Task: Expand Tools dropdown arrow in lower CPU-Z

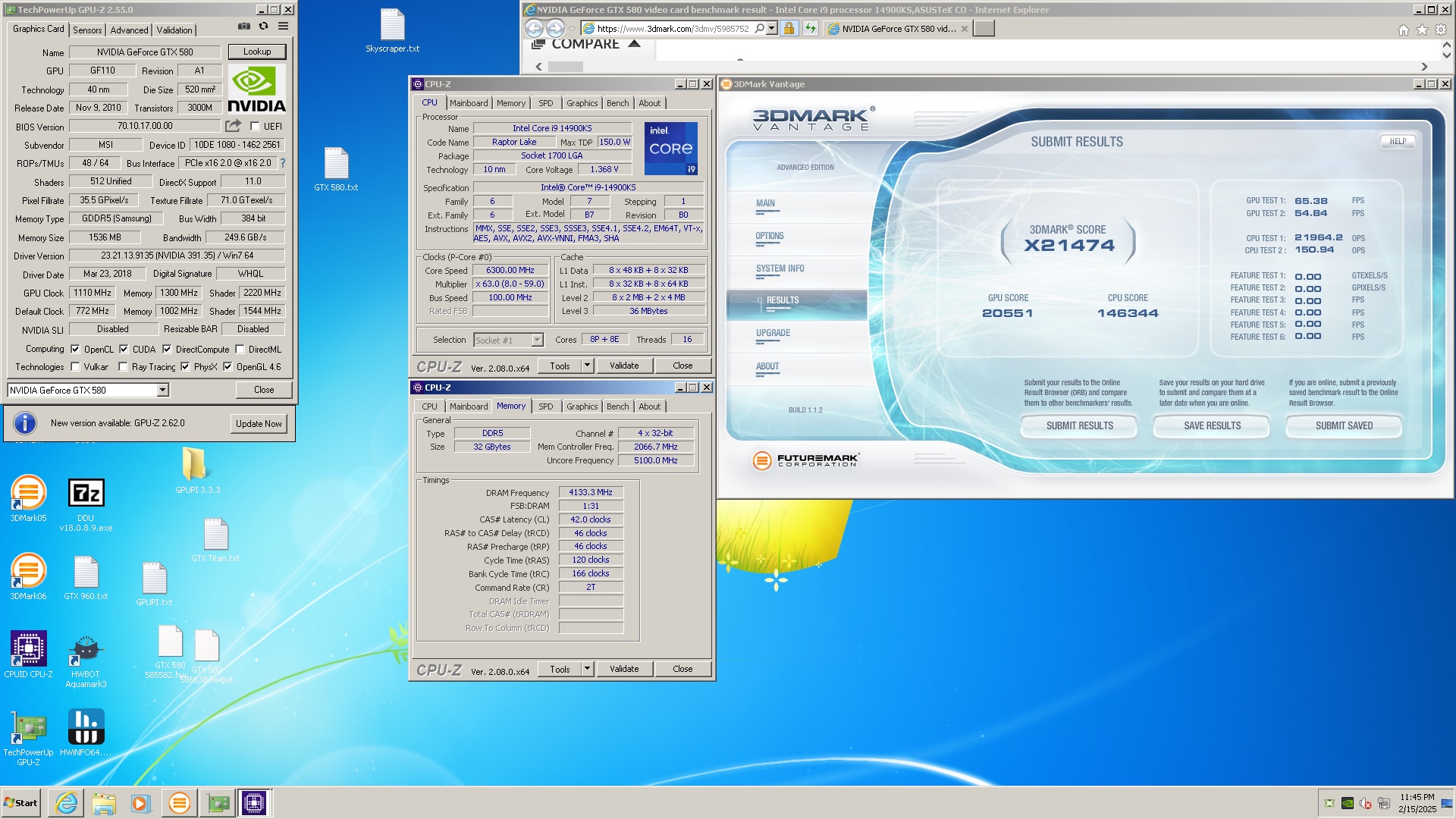Action: 587,669
